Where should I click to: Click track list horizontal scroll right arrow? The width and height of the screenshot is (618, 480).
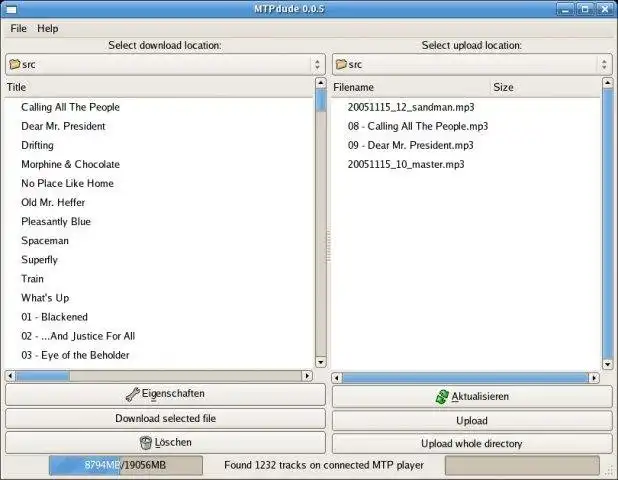point(307,376)
